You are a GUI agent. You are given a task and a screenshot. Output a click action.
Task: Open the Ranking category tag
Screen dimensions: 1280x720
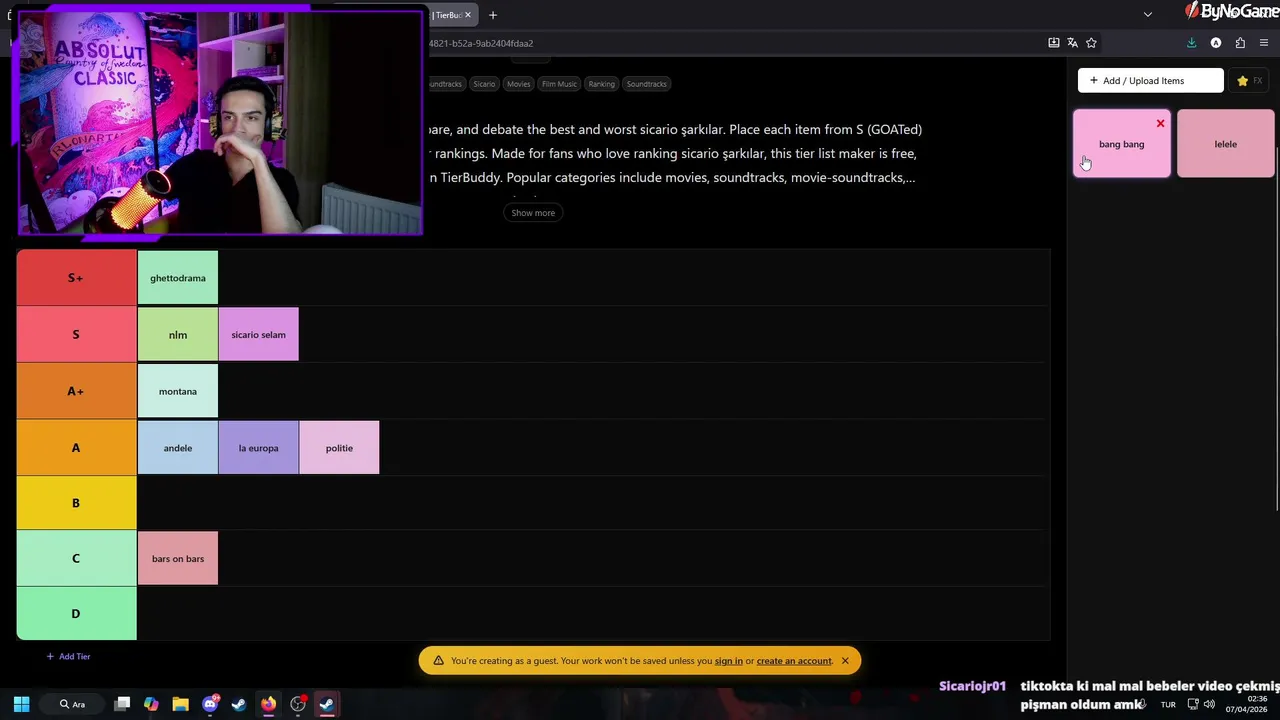[601, 84]
